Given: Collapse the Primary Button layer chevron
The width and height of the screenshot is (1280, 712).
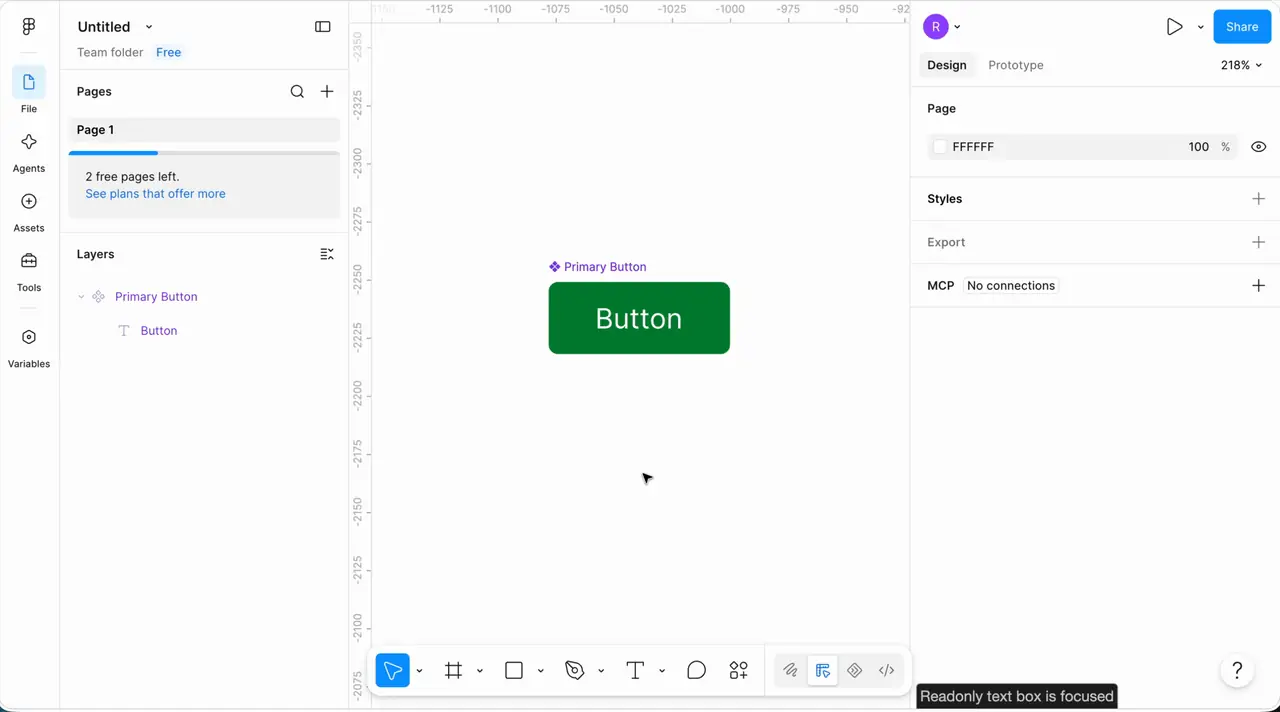Looking at the screenshot, I should pos(81,297).
